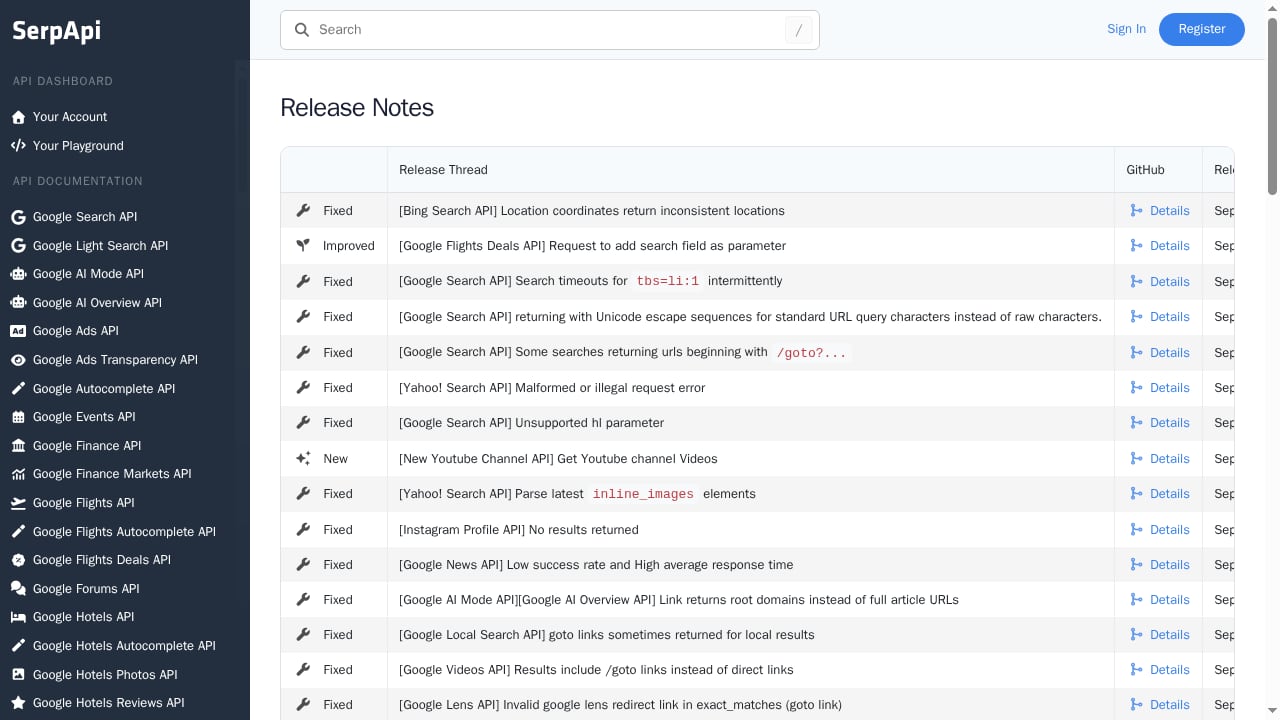Click "[Instagram Profile API] No results returned" text
The height and width of the screenshot is (720, 1280).
tap(518, 530)
